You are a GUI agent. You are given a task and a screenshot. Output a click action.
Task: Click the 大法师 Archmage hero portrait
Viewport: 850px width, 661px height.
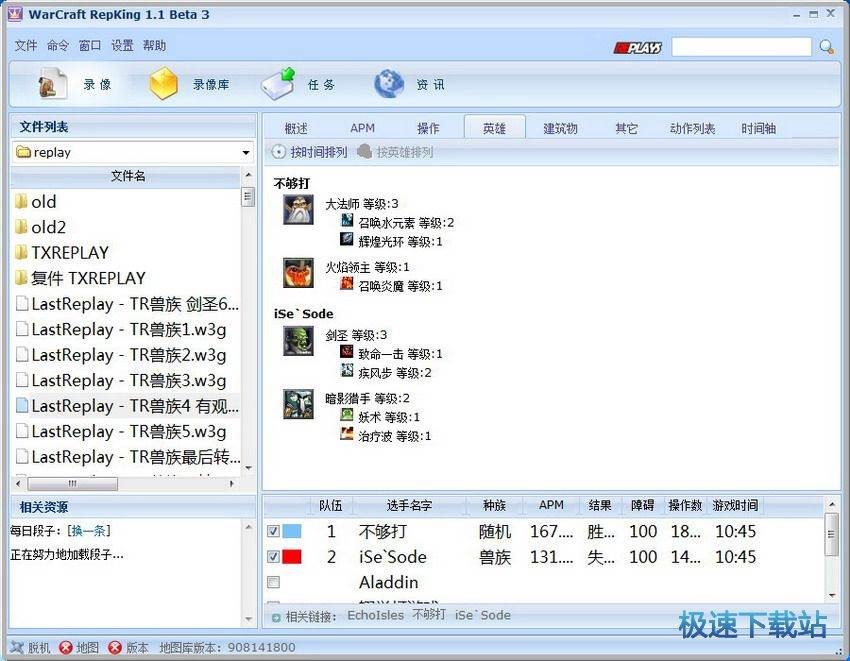coord(298,210)
